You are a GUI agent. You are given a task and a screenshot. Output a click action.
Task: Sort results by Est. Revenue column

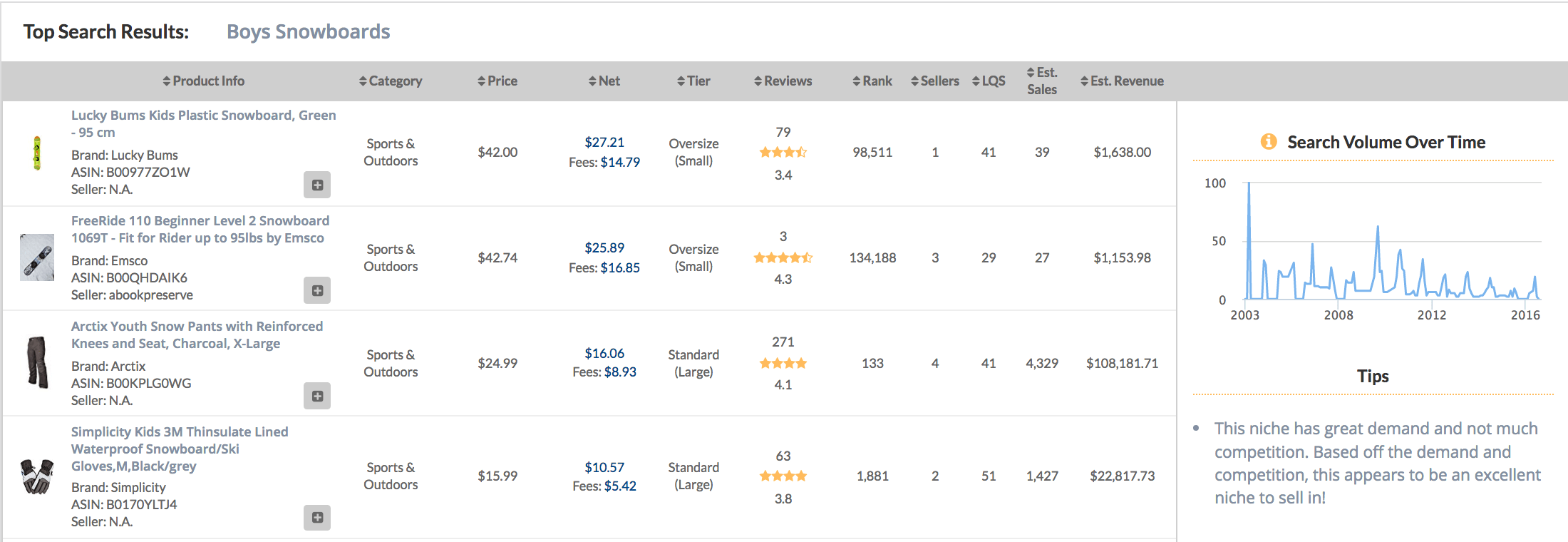1122,81
